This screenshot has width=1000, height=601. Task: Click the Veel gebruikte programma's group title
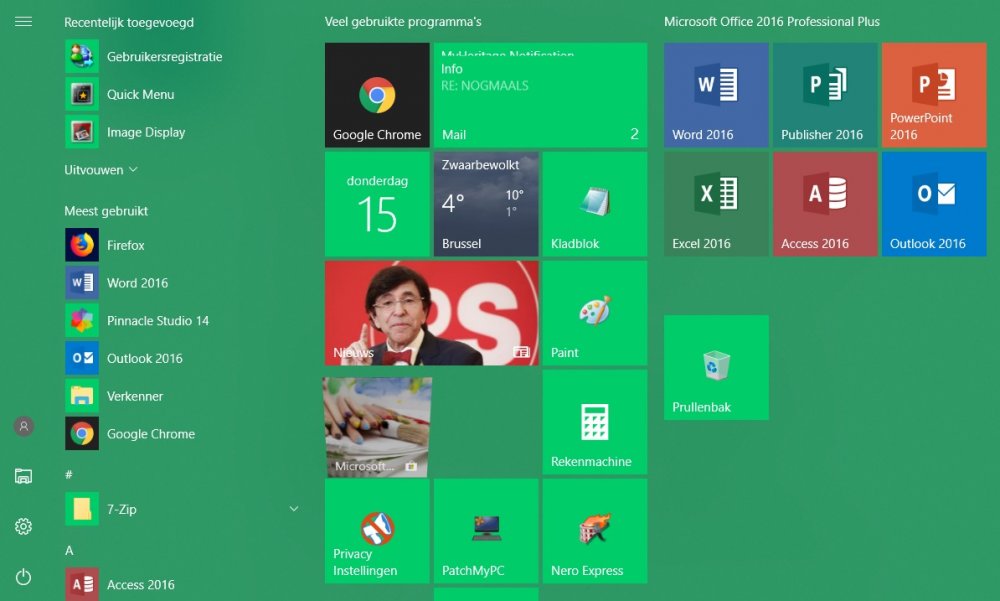click(403, 22)
